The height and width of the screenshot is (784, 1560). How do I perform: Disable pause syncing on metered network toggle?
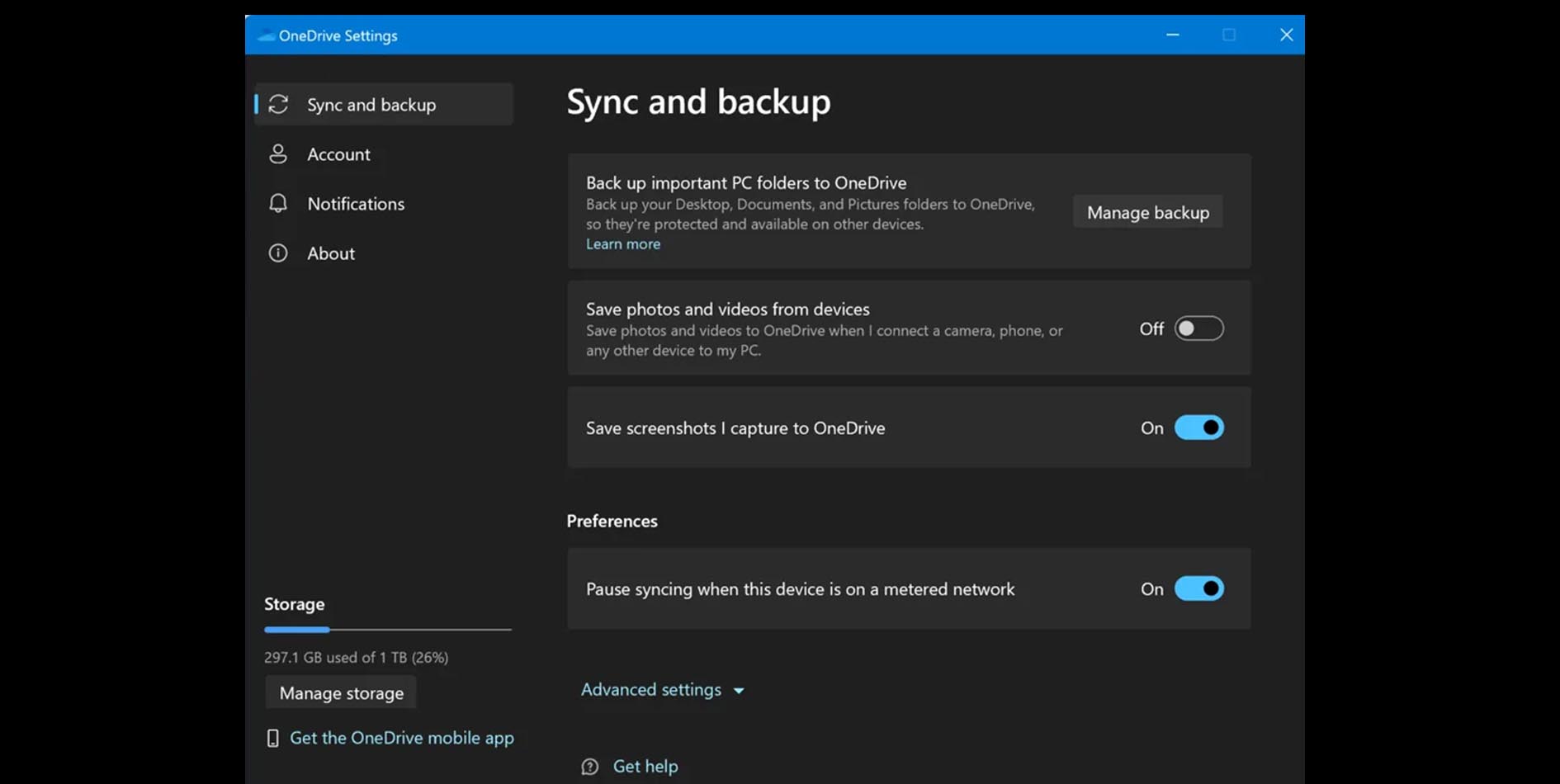1198,588
